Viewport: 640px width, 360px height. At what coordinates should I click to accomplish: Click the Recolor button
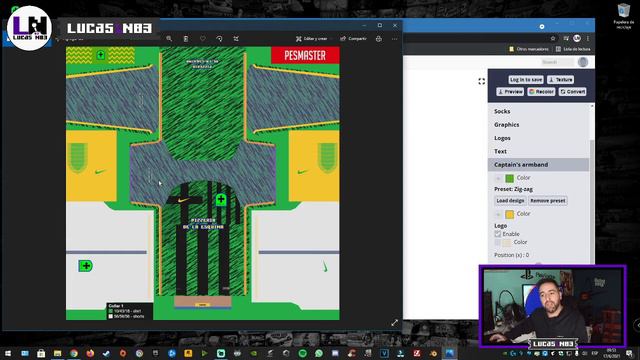pyautogui.click(x=541, y=91)
